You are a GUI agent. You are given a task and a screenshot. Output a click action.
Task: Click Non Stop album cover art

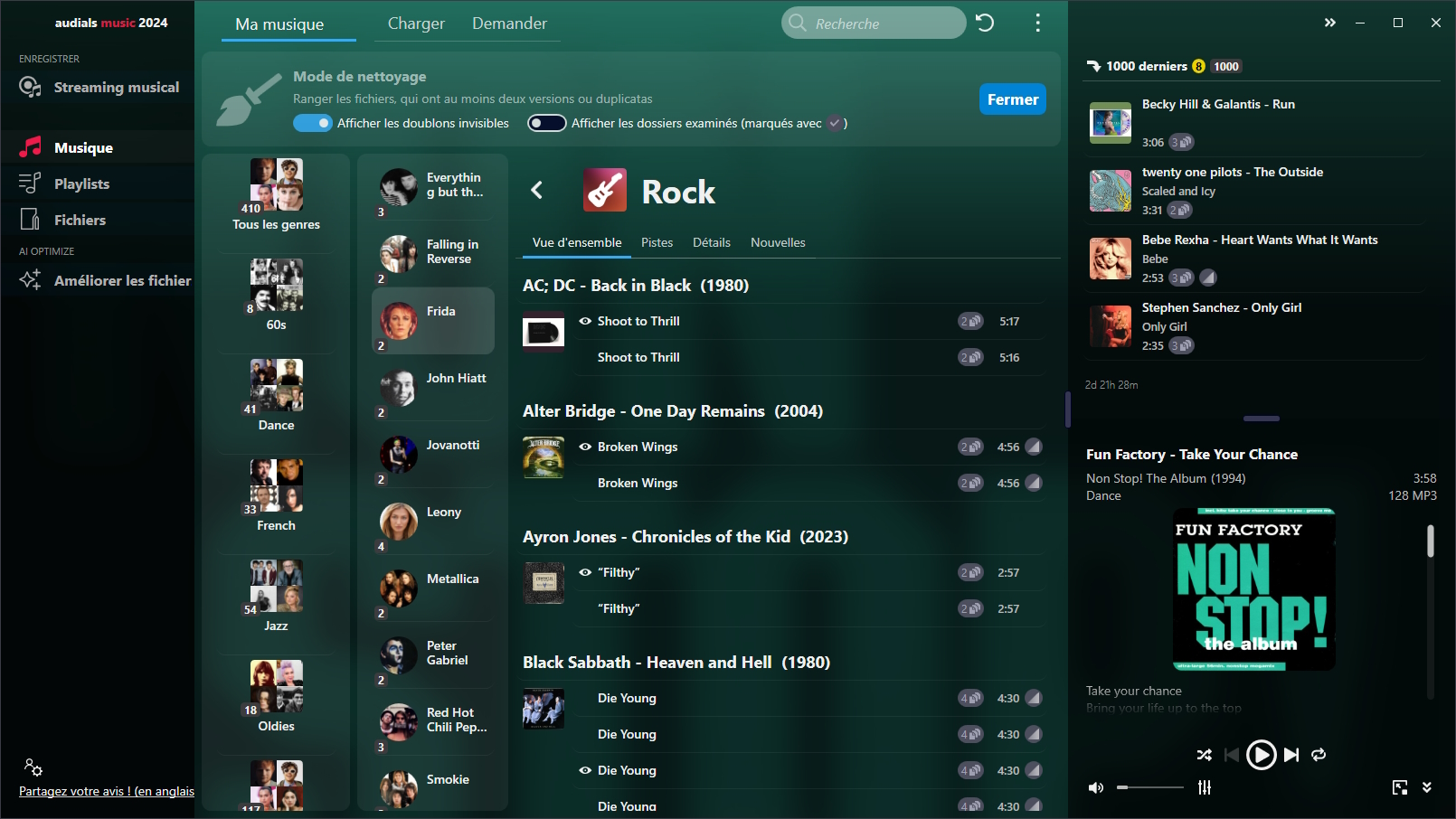(1254, 589)
